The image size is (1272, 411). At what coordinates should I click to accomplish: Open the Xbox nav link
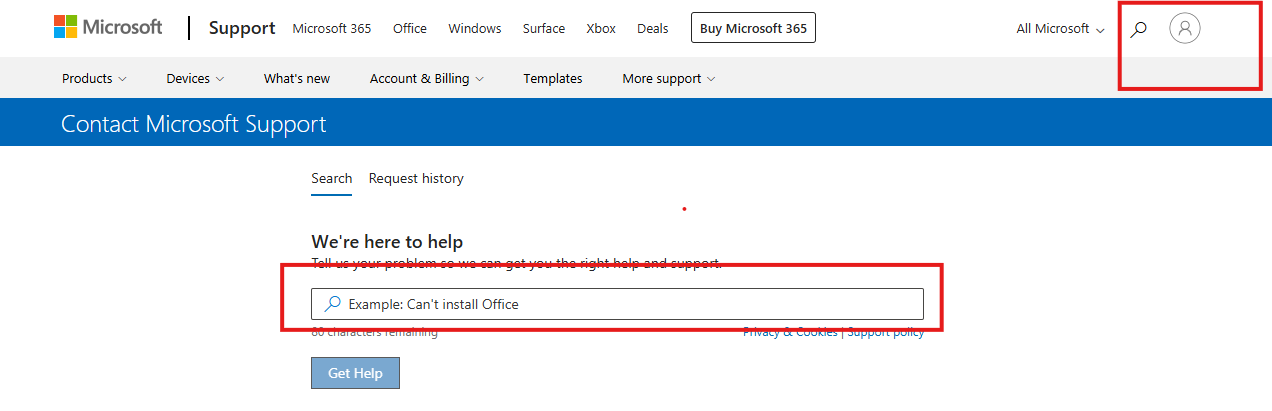click(x=601, y=28)
